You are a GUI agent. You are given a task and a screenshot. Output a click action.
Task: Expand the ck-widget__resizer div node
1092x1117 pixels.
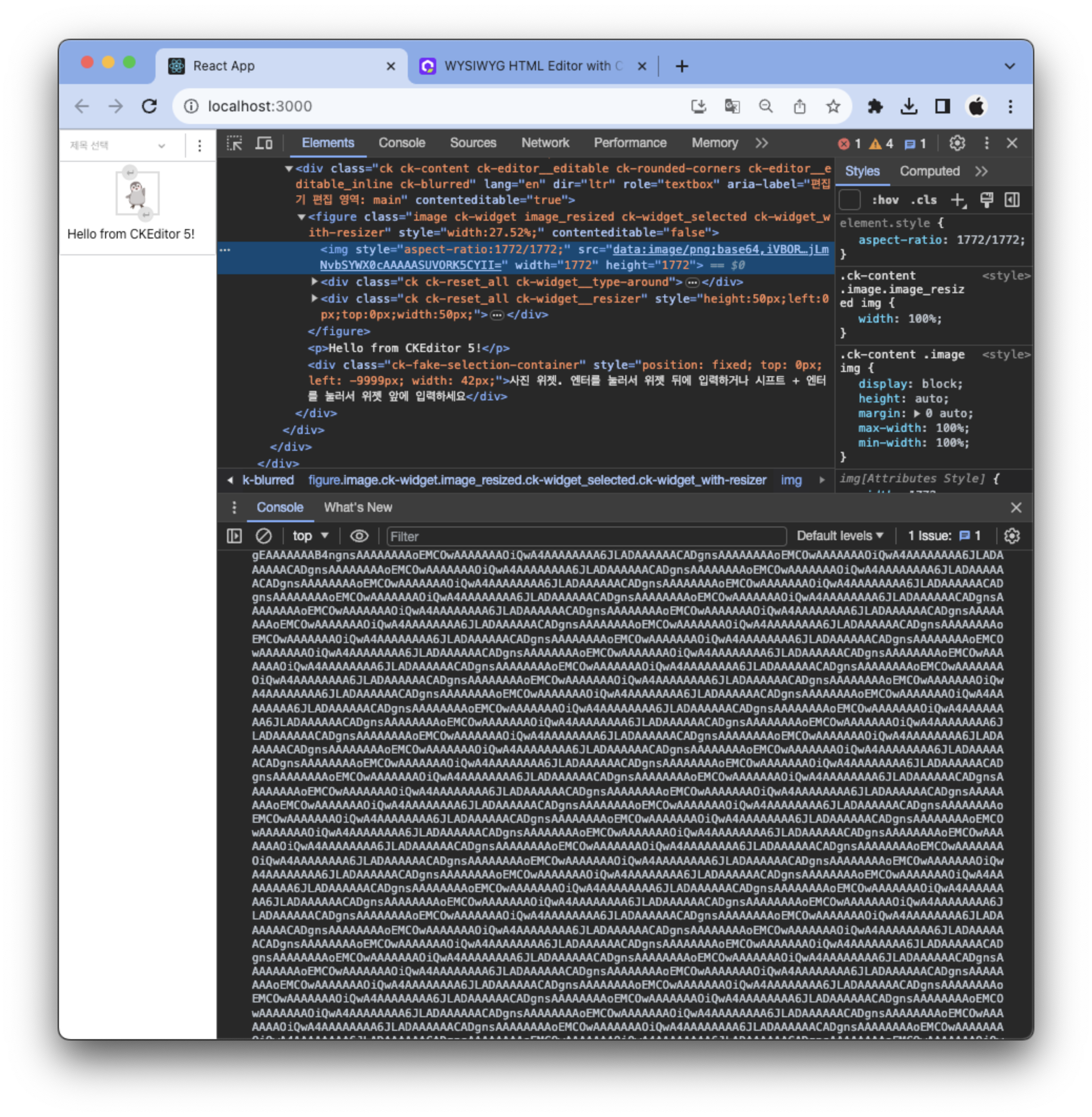[x=314, y=298]
